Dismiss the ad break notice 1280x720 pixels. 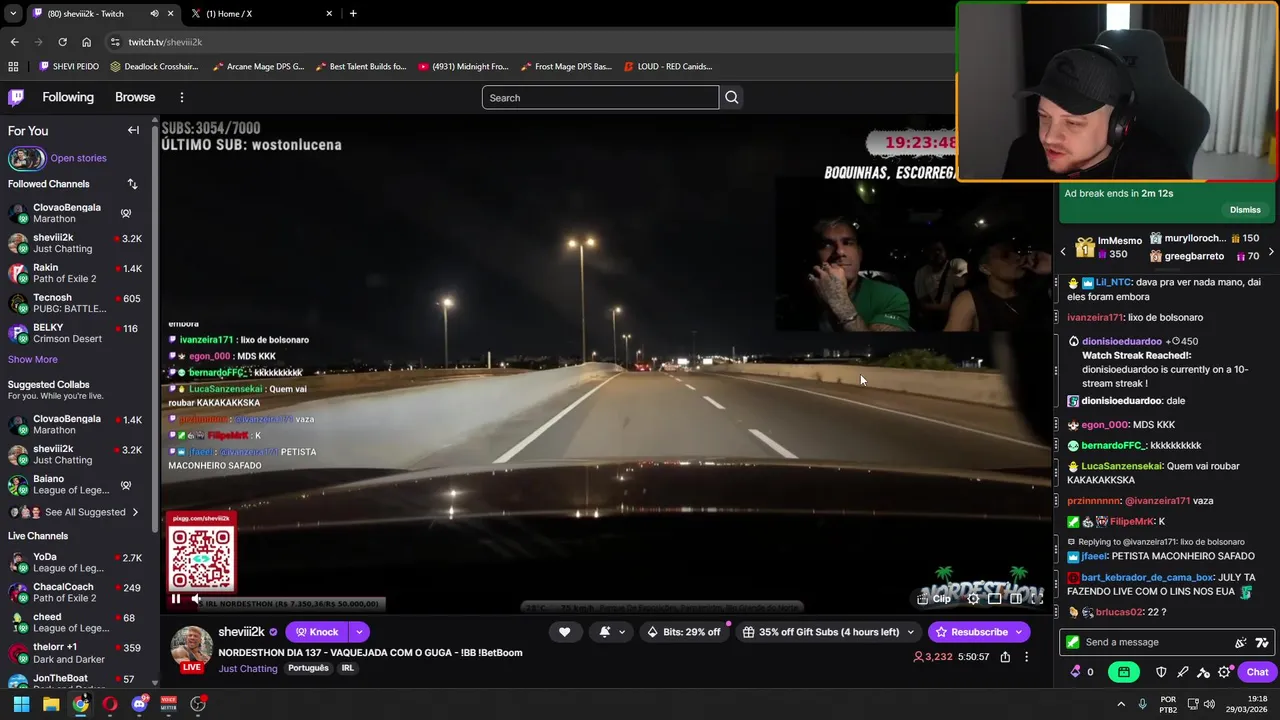(1245, 210)
